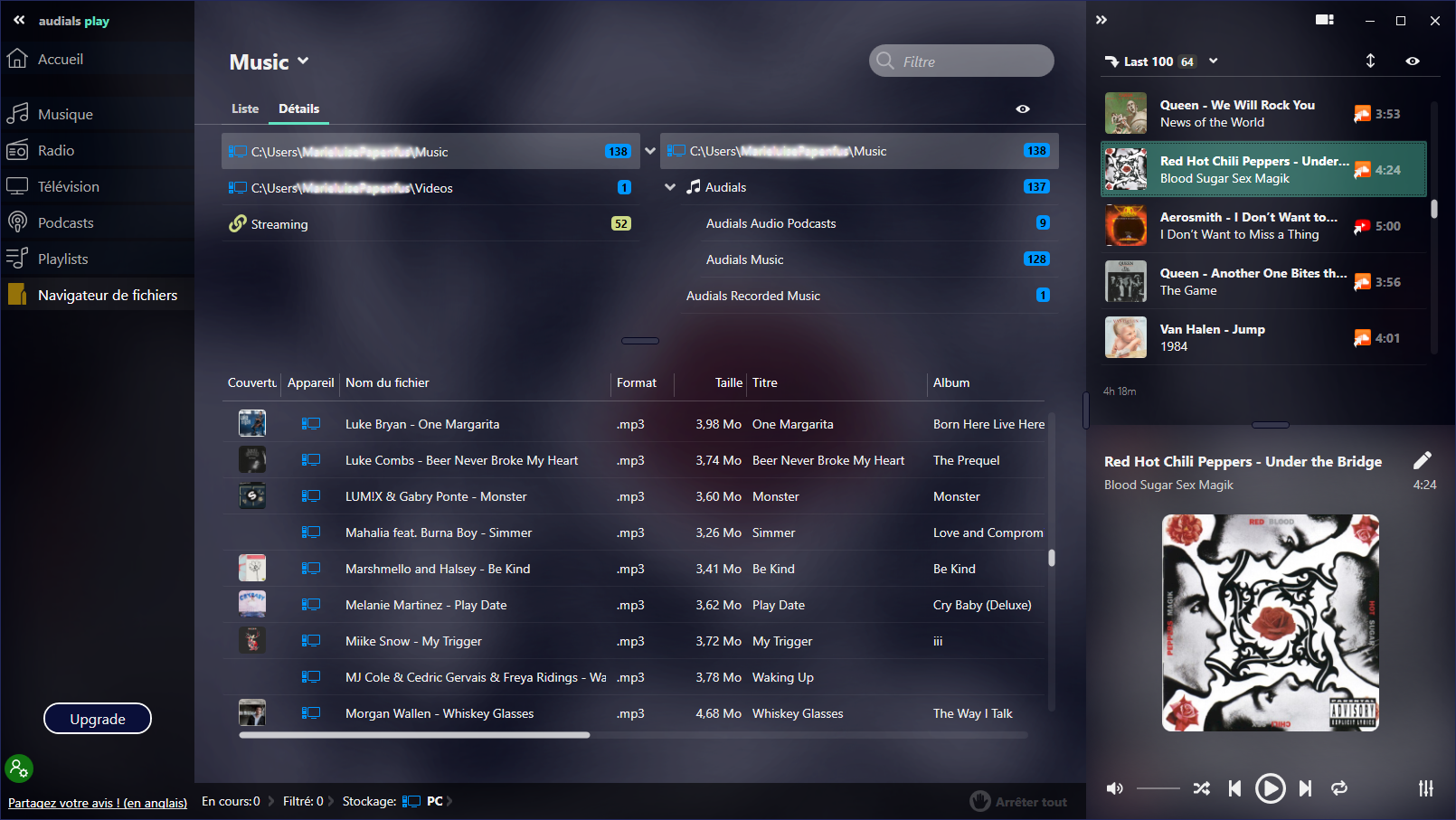Toggle shuffle playback

point(1201,788)
